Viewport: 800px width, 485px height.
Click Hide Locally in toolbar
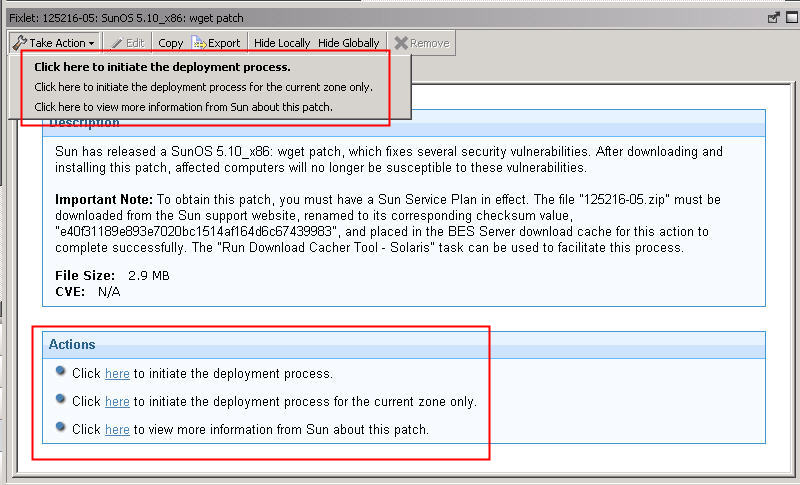(282, 43)
